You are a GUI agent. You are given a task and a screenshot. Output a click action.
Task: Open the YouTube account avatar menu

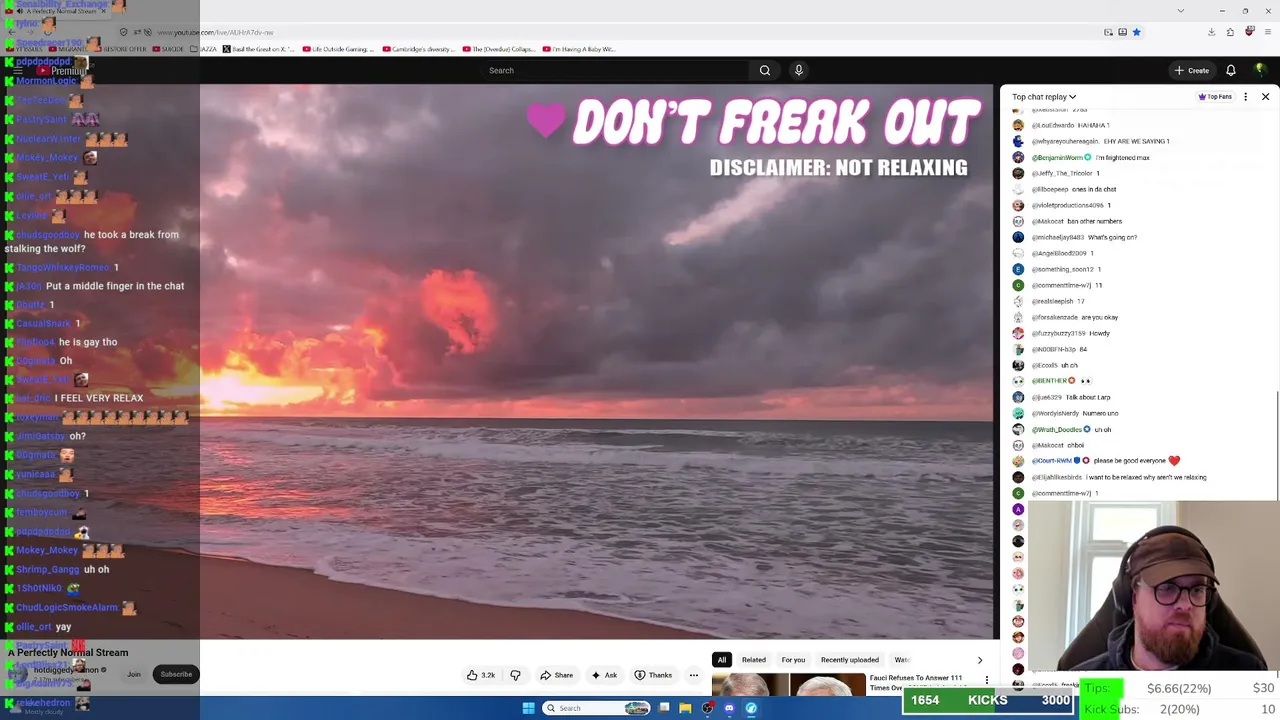(x=1260, y=70)
